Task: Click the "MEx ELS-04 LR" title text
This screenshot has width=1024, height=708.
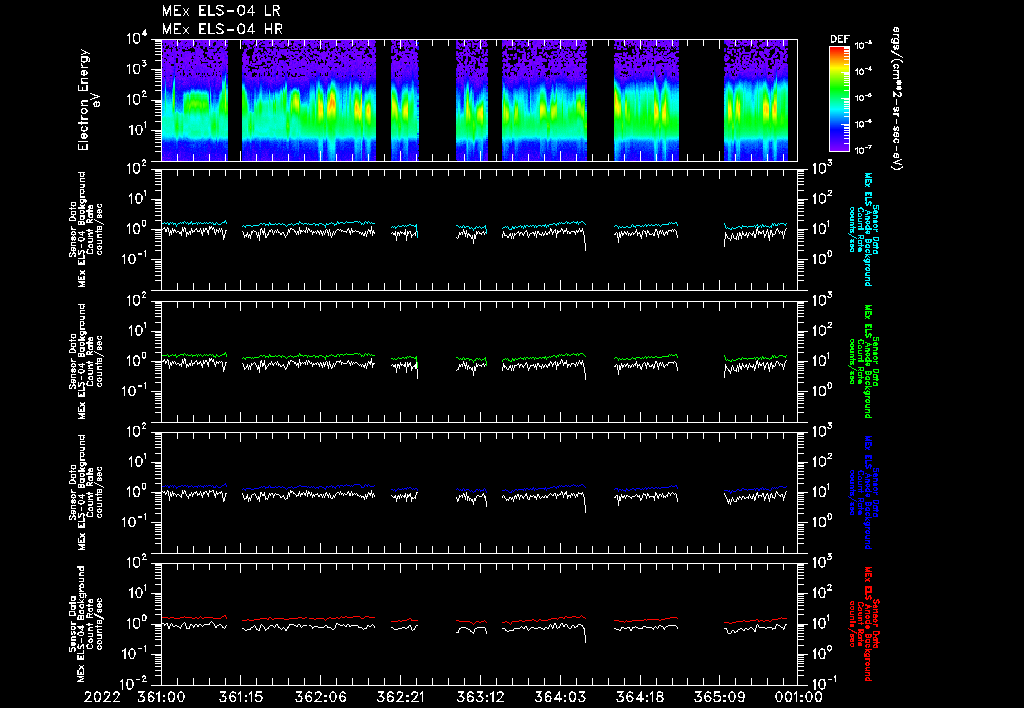Action: click(221, 11)
